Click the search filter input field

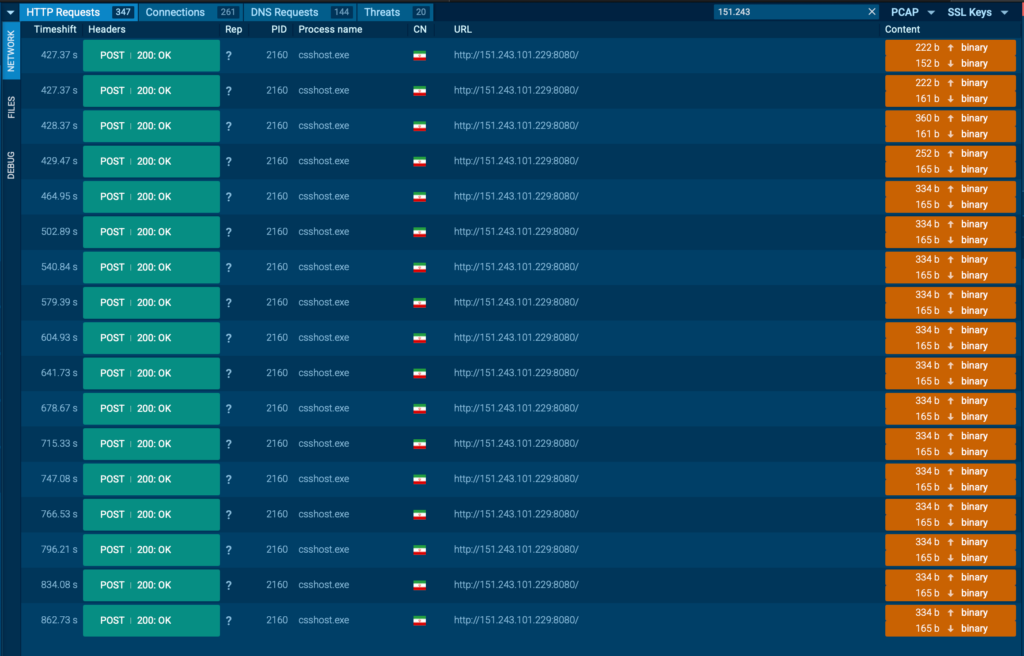coord(790,12)
